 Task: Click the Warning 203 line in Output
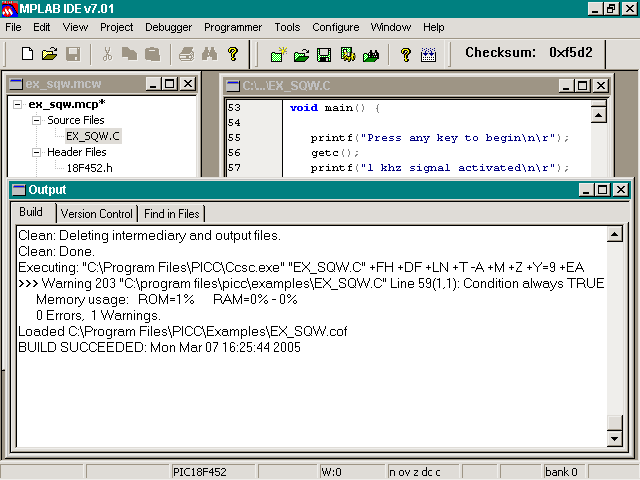tap(311, 284)
